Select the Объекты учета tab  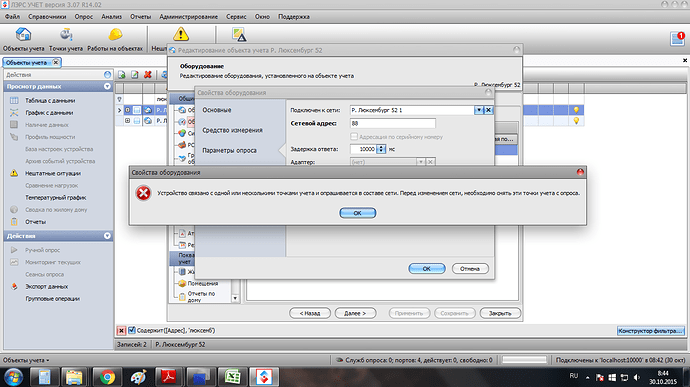[26, 63]
